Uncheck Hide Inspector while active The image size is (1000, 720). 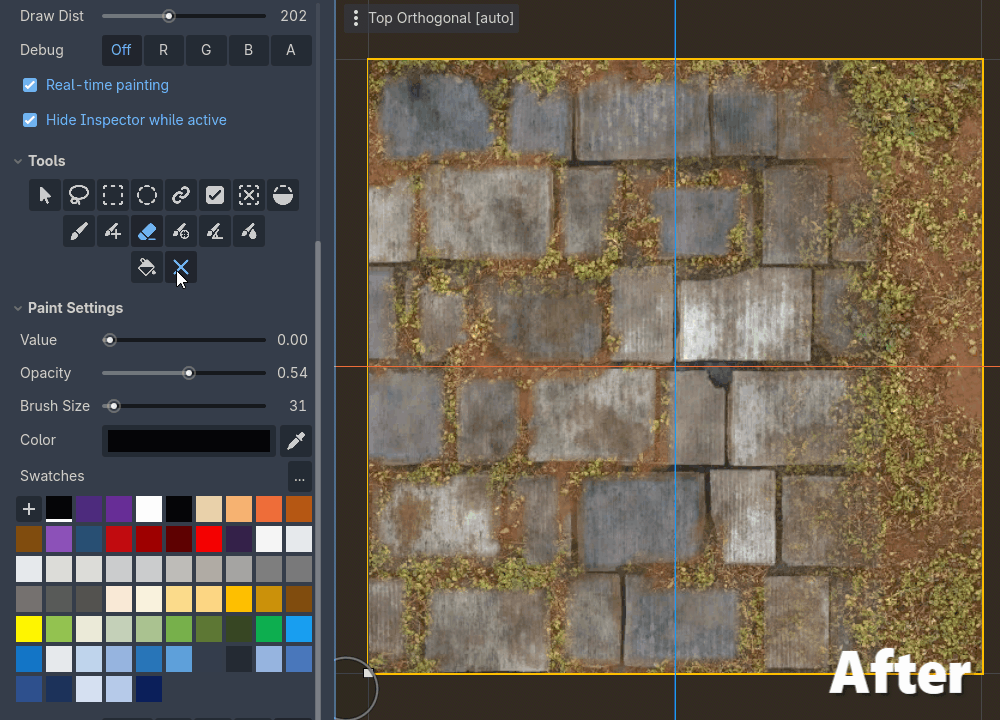click(x=30, y=120)
